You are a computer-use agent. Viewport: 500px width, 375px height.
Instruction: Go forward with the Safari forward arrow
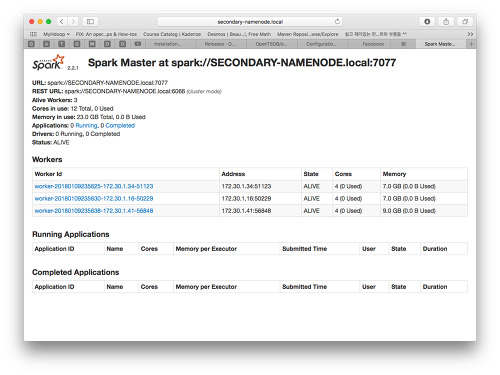tap(73, 22)
